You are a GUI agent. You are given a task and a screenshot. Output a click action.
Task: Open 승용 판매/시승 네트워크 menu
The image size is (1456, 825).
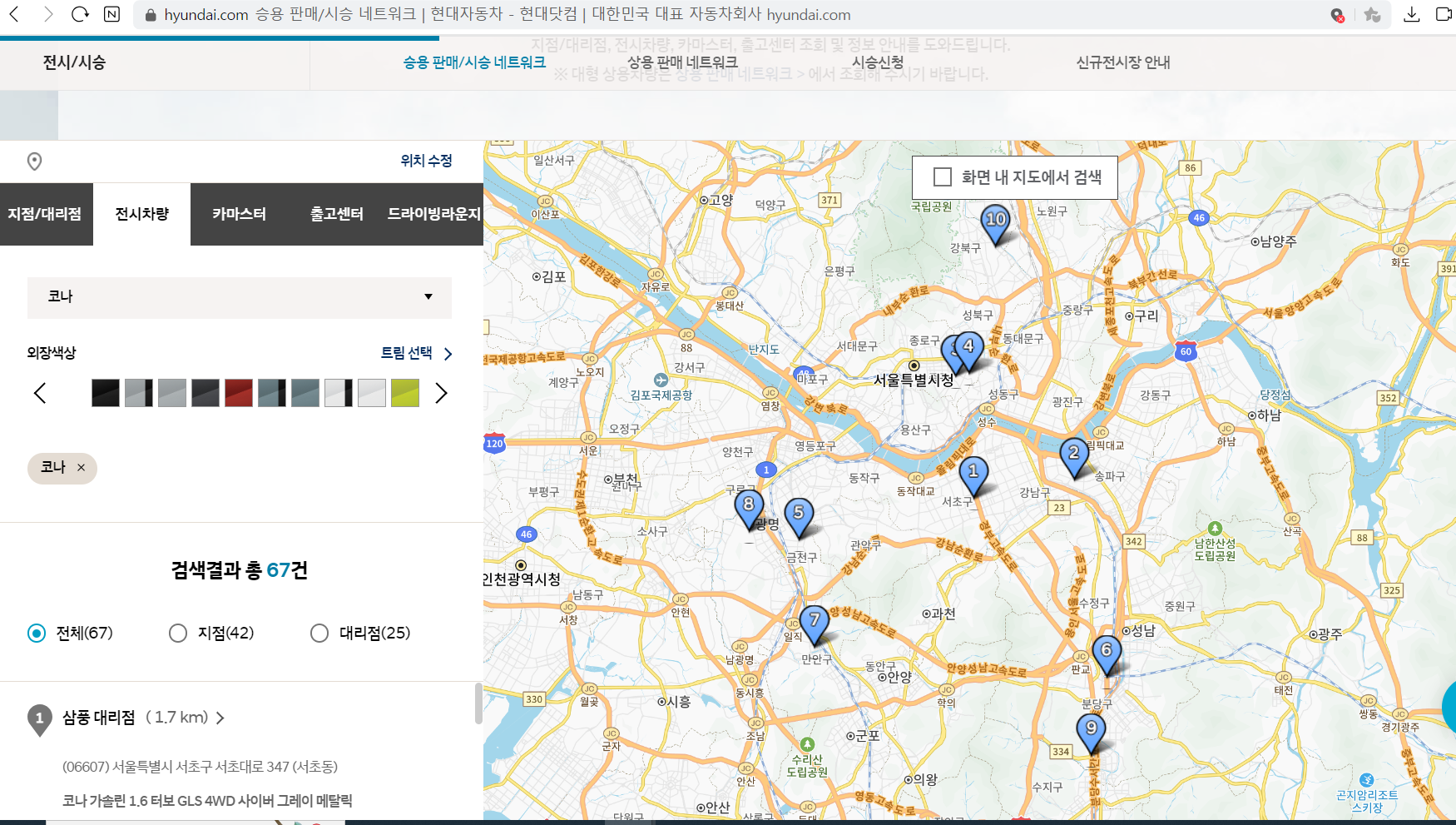pos(474,62)
